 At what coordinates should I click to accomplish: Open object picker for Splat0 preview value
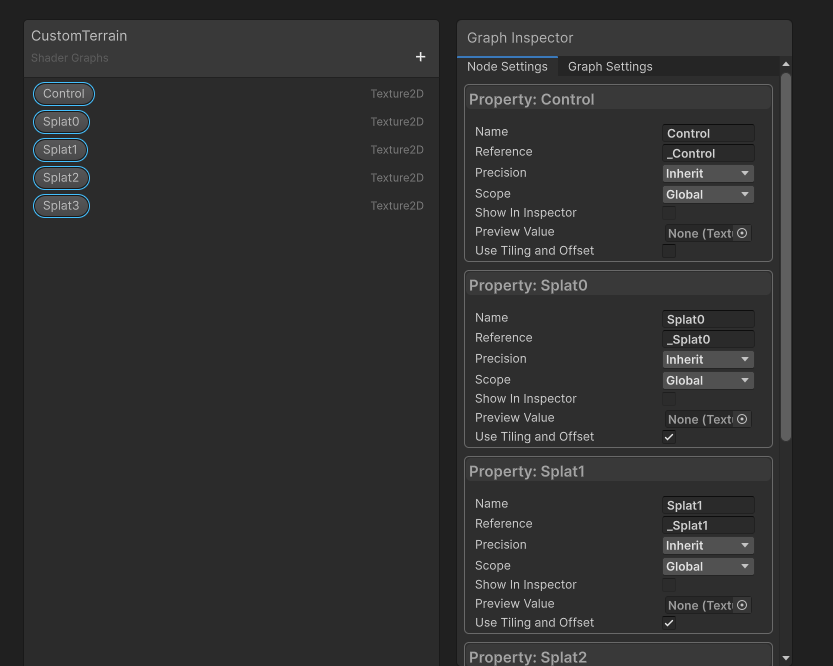[x=742, y=419]
